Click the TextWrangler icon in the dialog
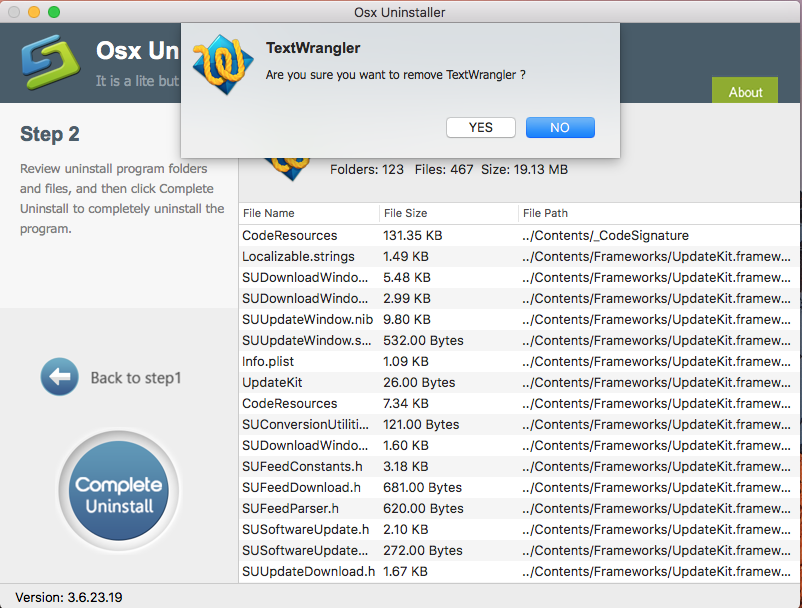Image resolution: width=802 pixels, height=608 pixels. 222,62
